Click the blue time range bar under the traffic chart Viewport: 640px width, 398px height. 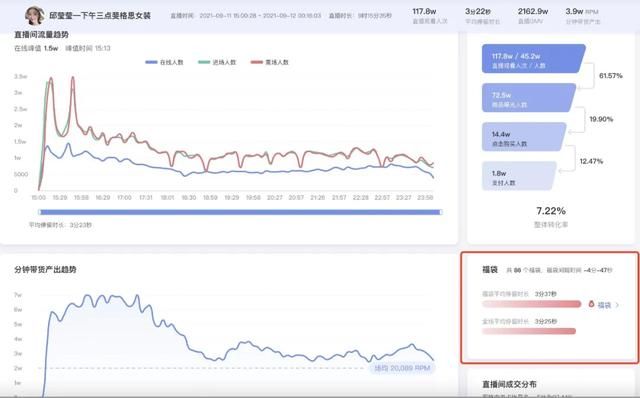240,212
